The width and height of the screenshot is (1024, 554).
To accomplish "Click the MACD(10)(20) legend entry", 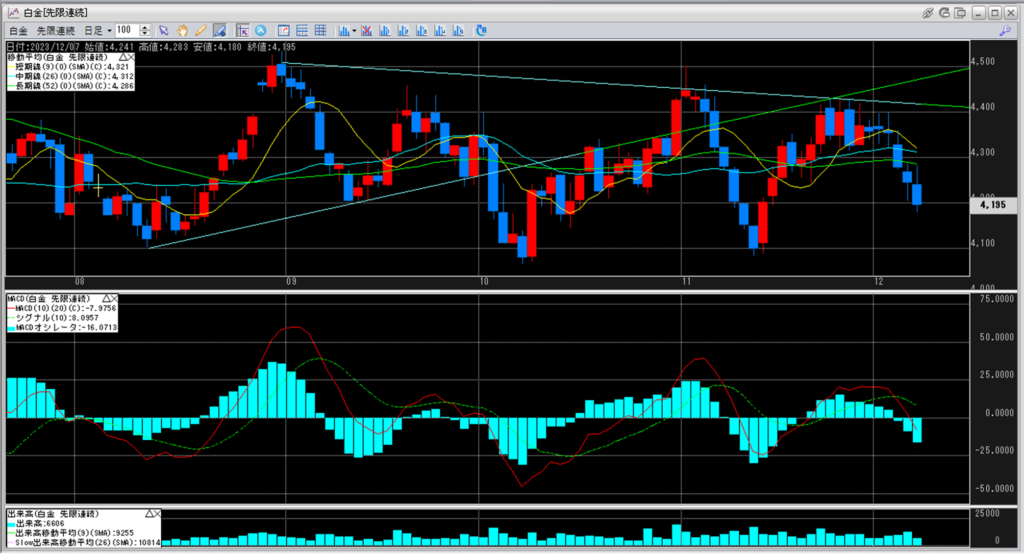I will [62, 308].
